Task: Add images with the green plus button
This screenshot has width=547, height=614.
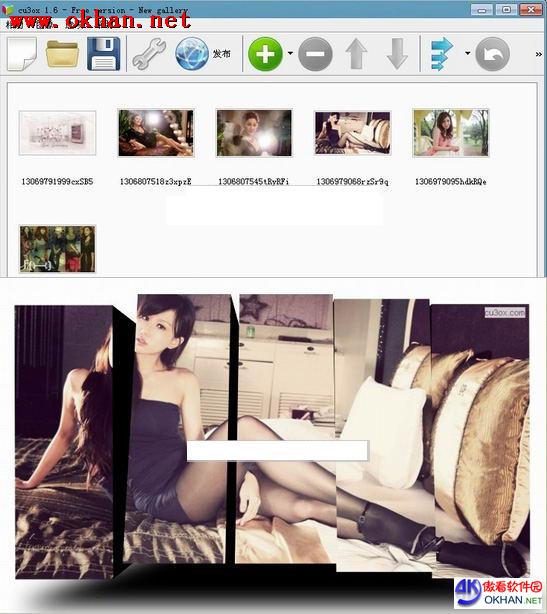Action: pyautogui.click(x=265, y=54)
